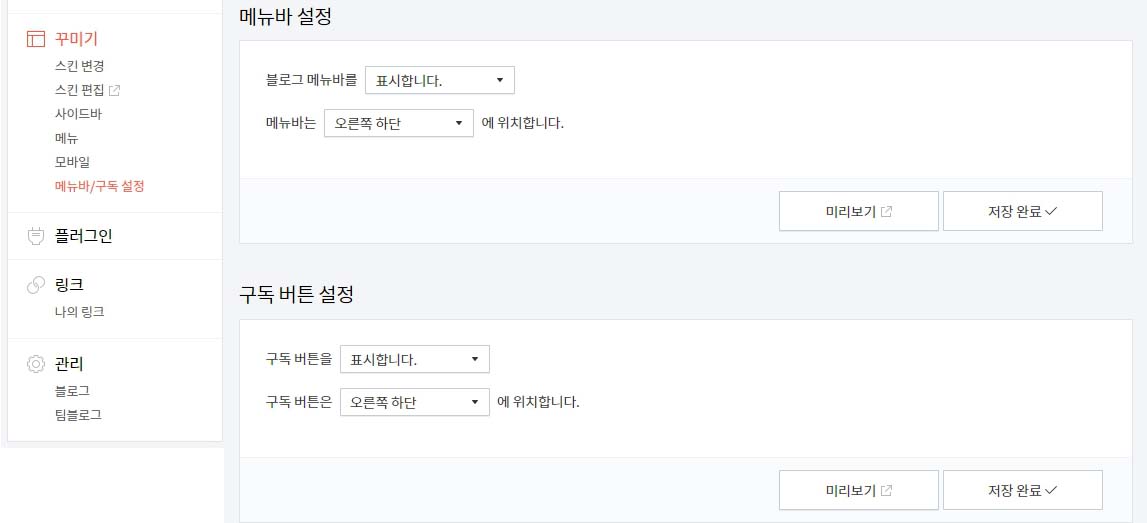Click the 관리 gear icon
The image size is (1147, 523).
(36, 364)
